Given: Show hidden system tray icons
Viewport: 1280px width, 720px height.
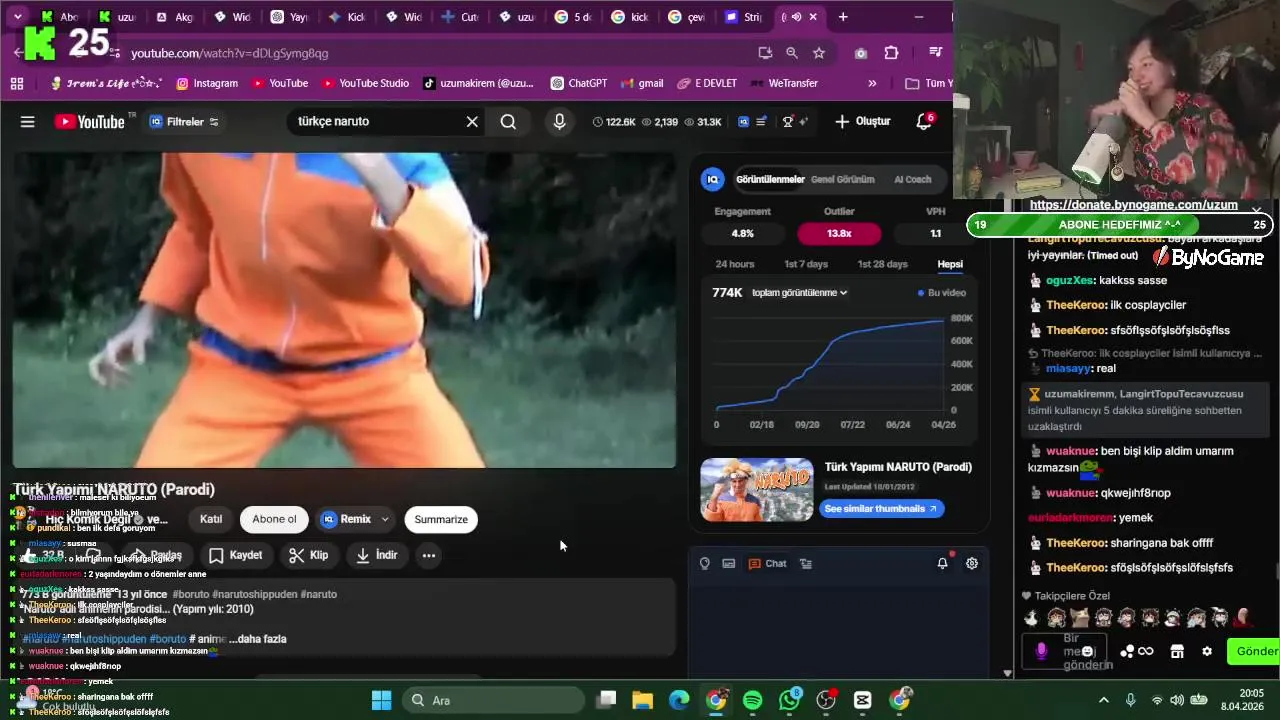Looking at the screenshot, I should (x=1103, y=700).
